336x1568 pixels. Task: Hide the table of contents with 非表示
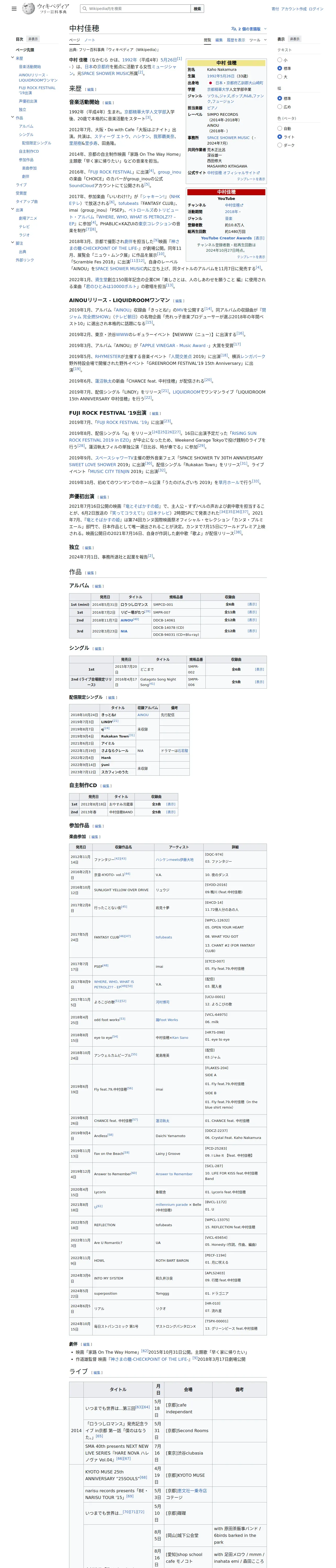click(x=33, y=39)
